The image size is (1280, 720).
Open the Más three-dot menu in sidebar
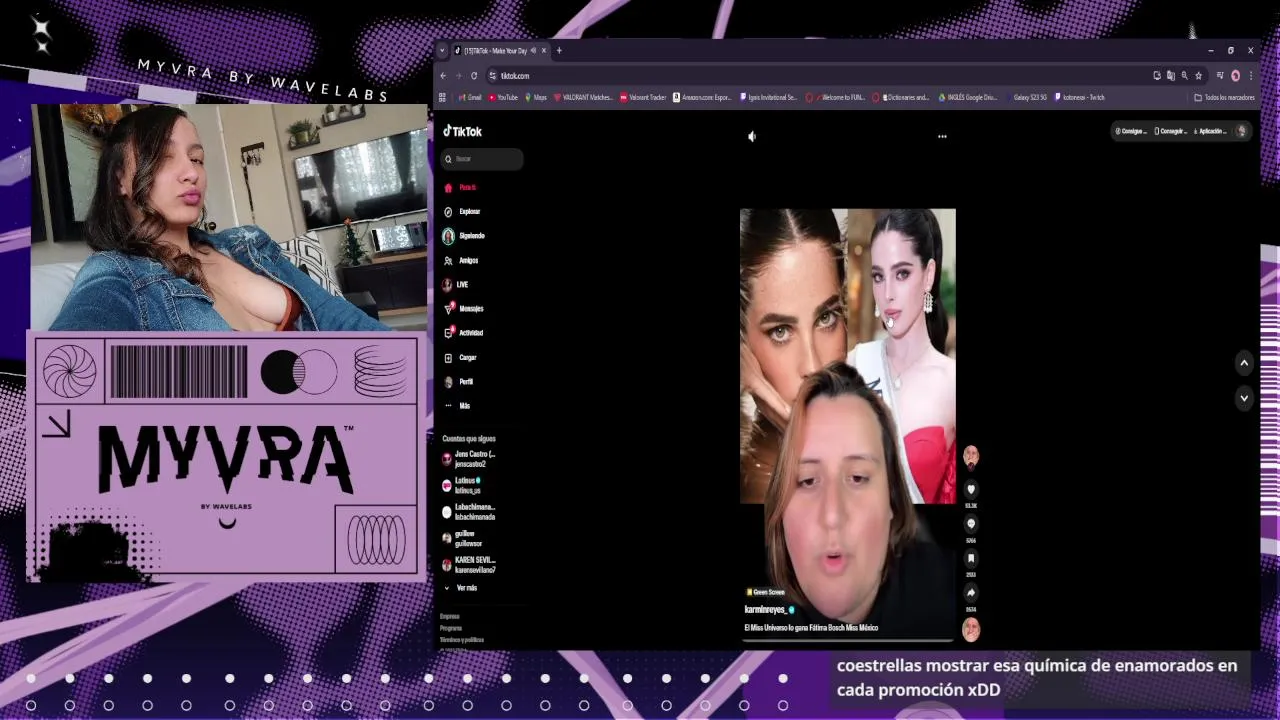coord(457,406)
